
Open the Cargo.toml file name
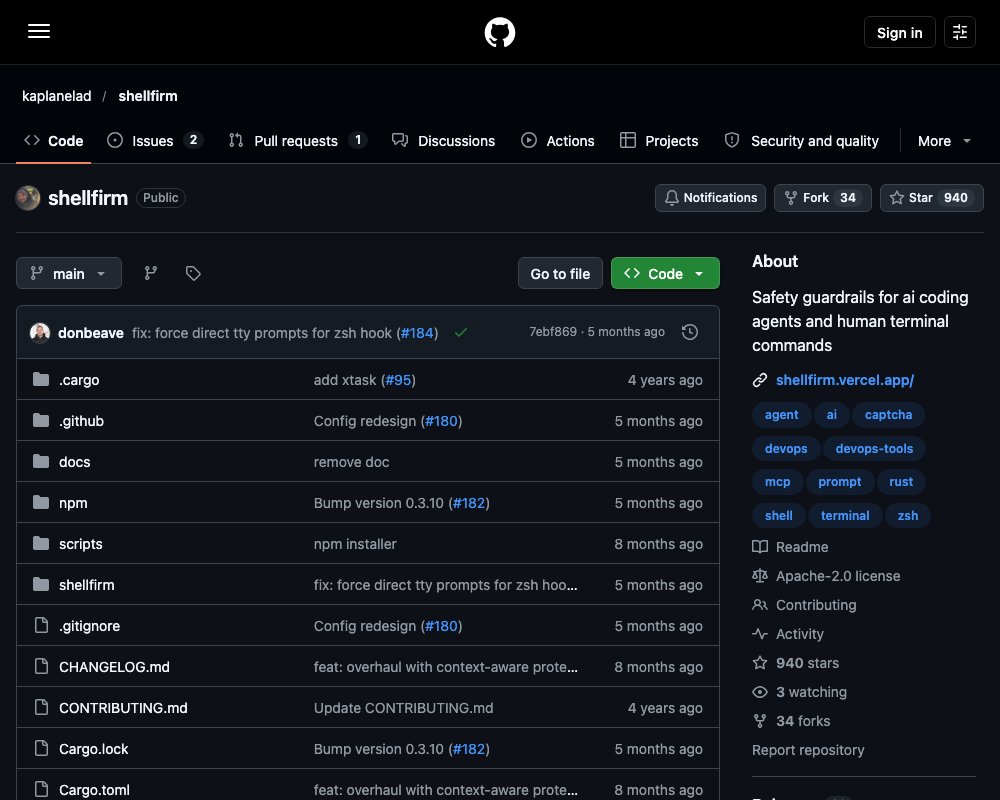tap(94, 790)
